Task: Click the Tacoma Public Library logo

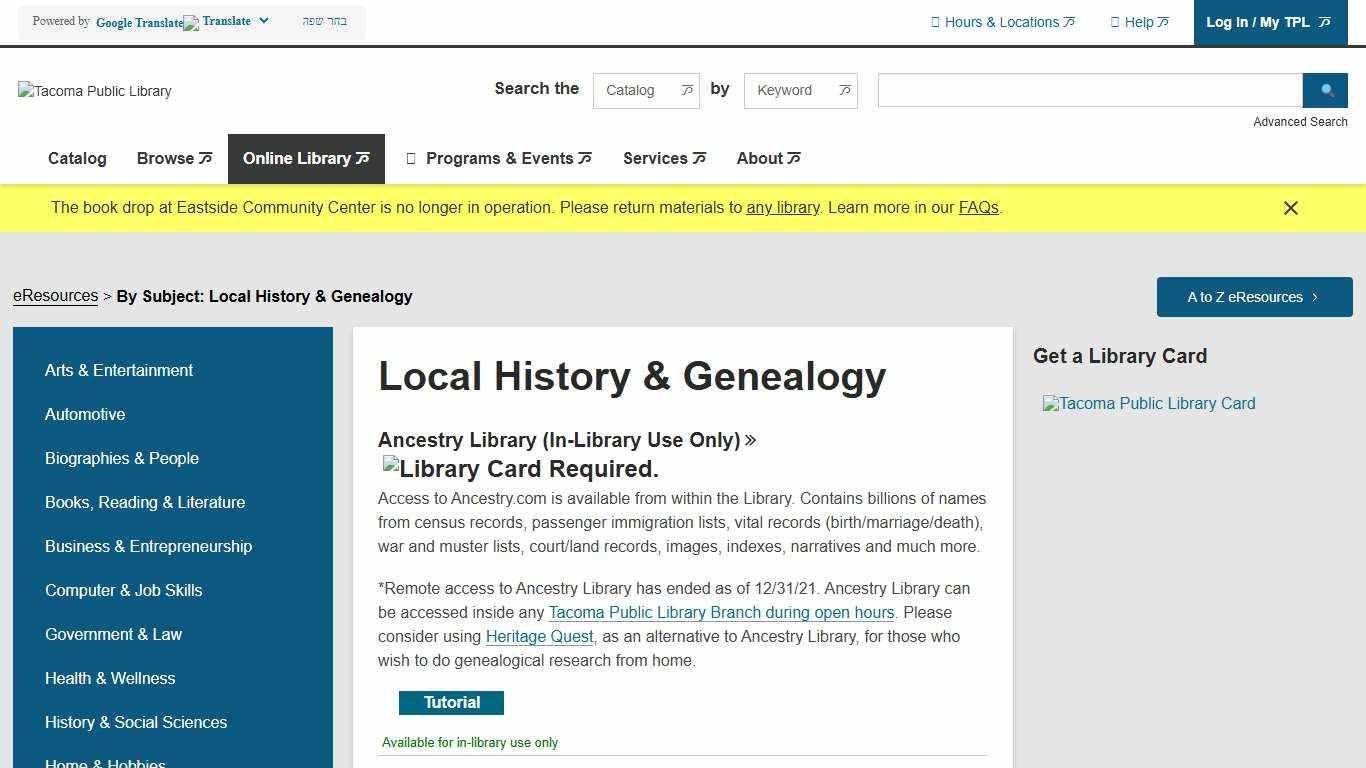Action: 93,91
